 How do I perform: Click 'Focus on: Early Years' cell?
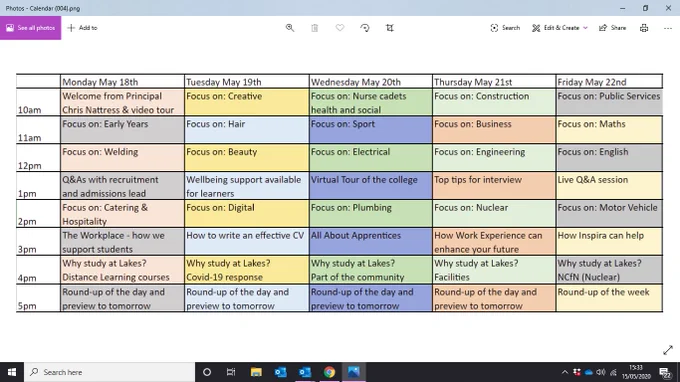pos(122,130)
